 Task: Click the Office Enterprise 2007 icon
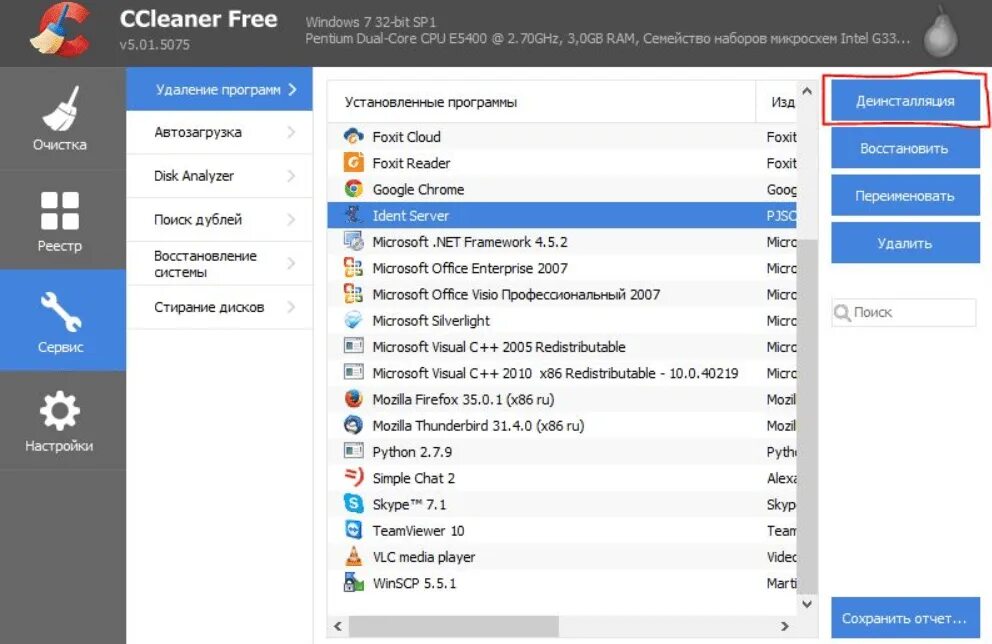353,268
